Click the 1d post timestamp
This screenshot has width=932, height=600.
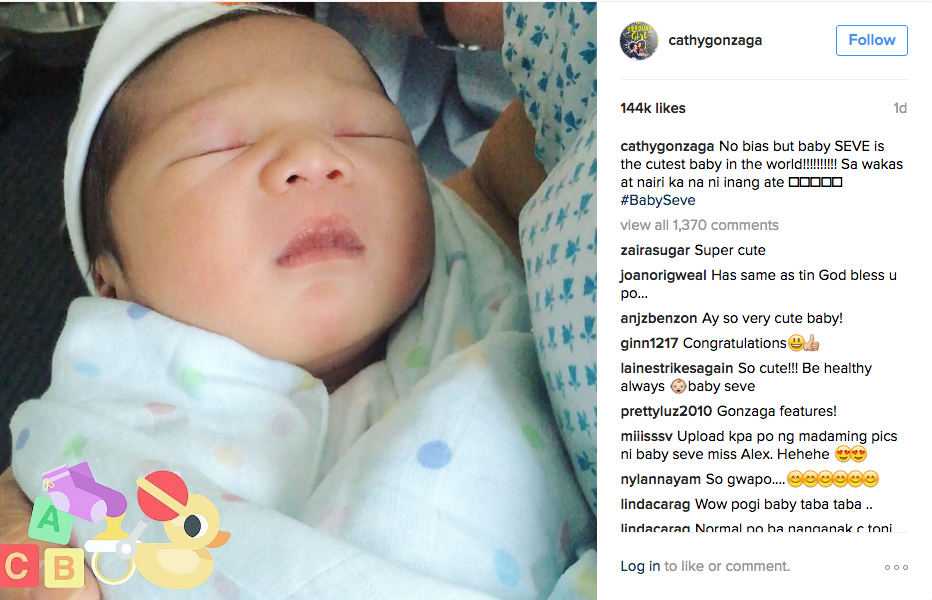900,108
